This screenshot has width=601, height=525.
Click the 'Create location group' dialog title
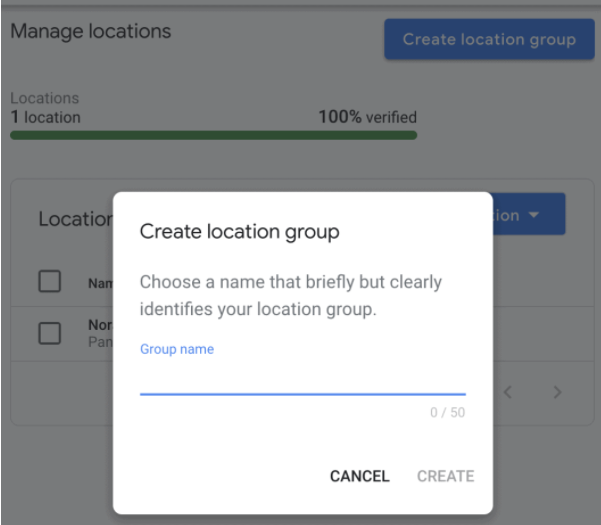tap(240, 232)
